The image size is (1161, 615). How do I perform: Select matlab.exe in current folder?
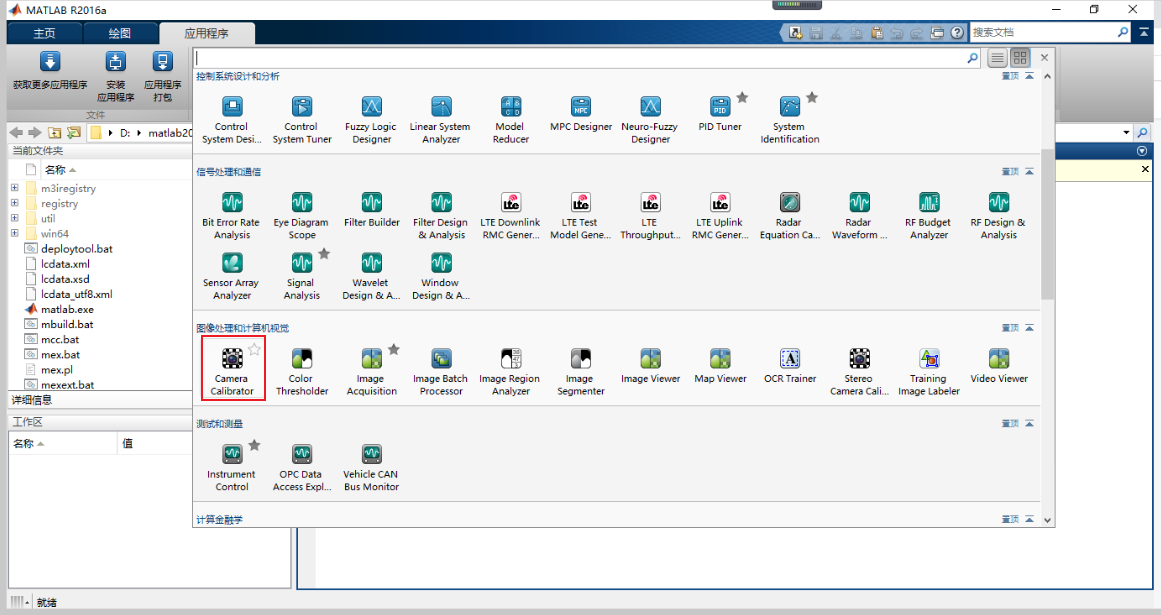pyautogui.click(x=67, y=309)
